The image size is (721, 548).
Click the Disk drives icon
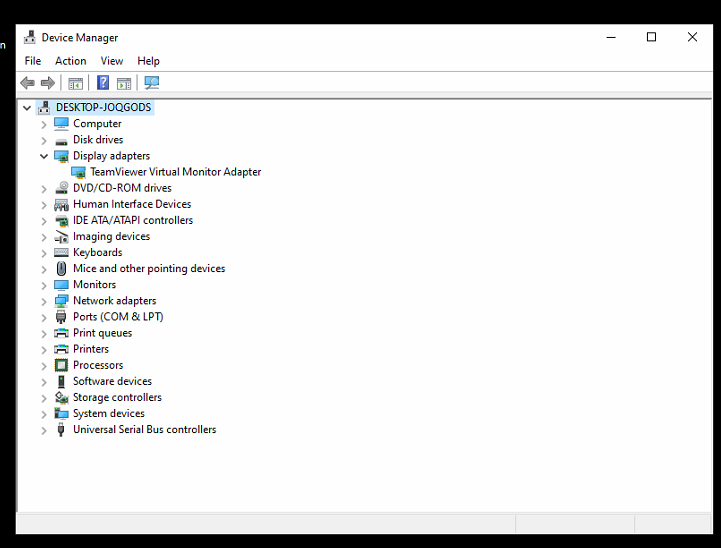tap(61, 141)
